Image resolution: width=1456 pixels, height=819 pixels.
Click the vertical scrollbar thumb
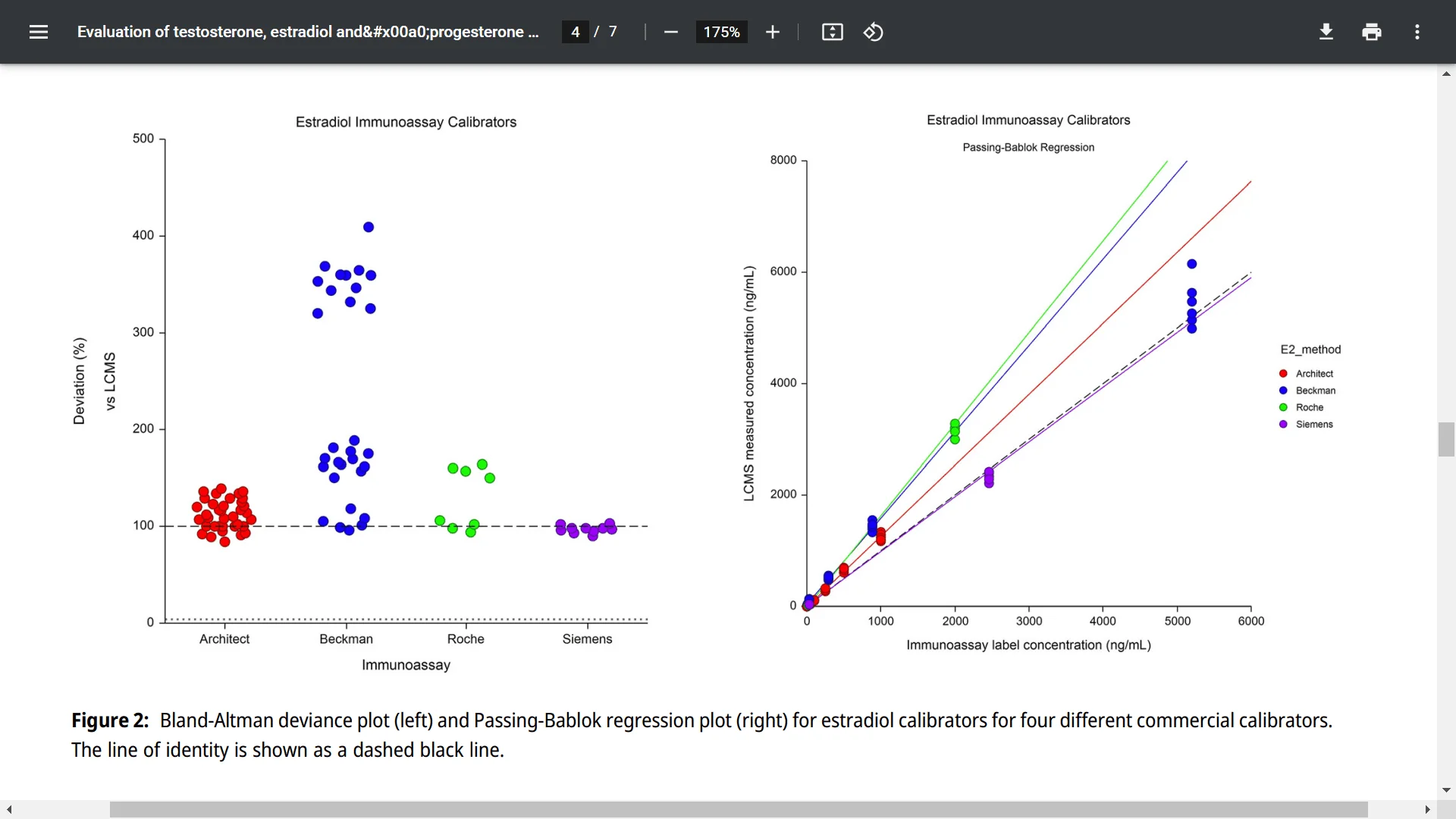[x=1446, y=440]
